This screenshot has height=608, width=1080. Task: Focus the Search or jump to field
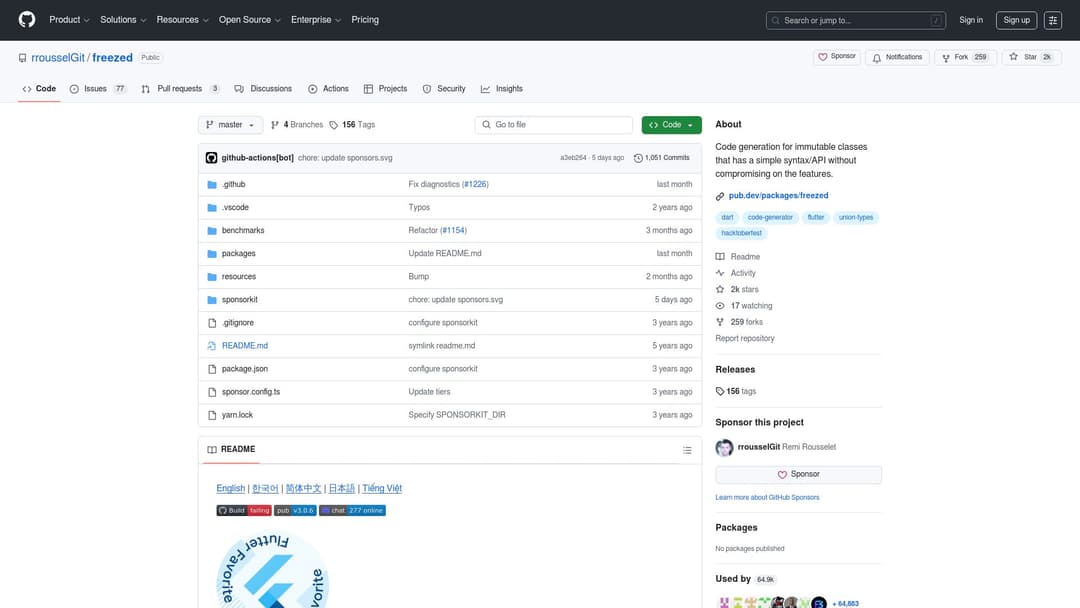(855, 21)
